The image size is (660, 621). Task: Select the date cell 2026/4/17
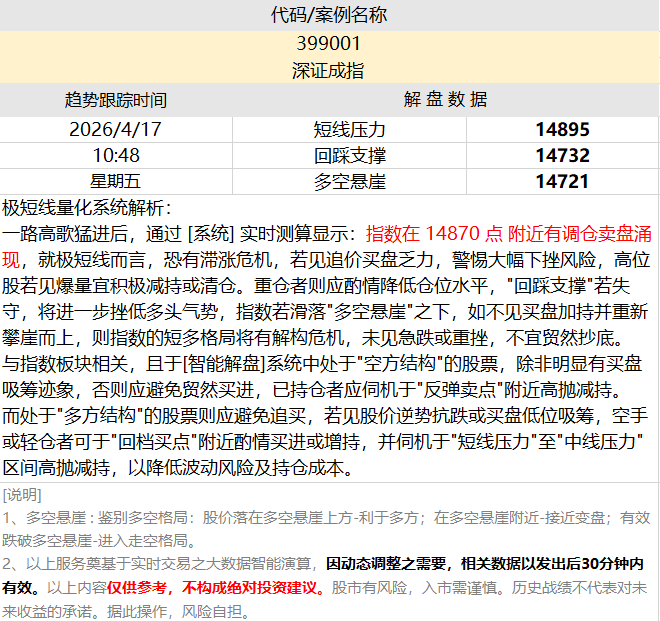coord(116,129)
